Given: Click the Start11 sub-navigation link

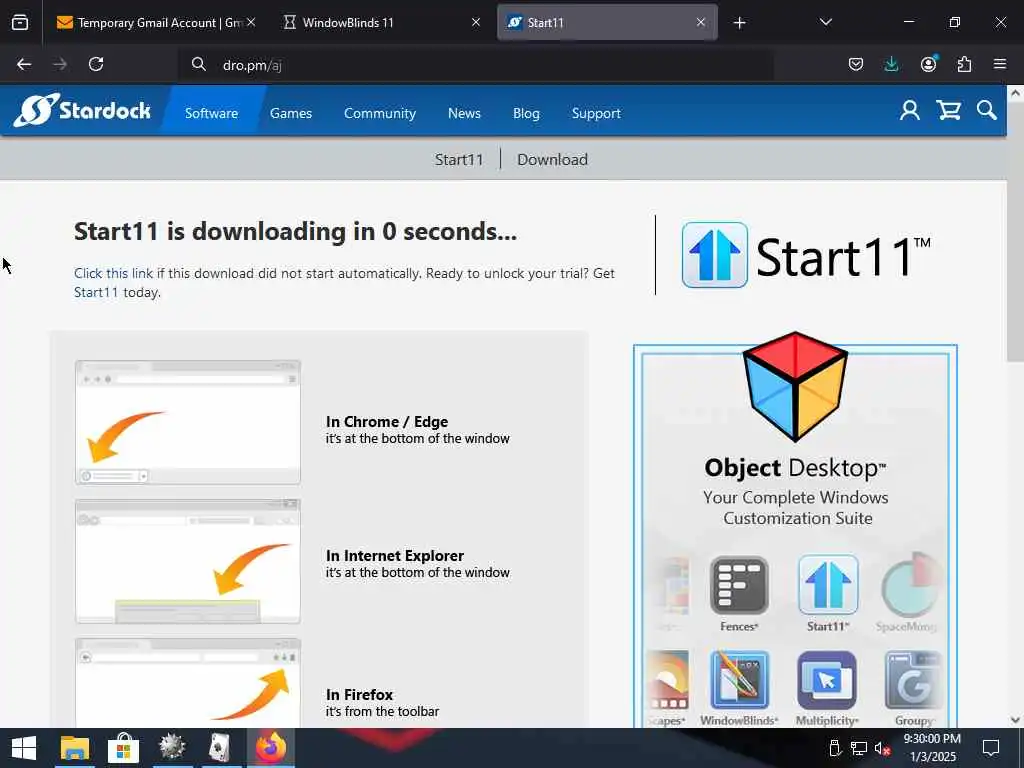Looking at the screenshot, I should (459, 159).
